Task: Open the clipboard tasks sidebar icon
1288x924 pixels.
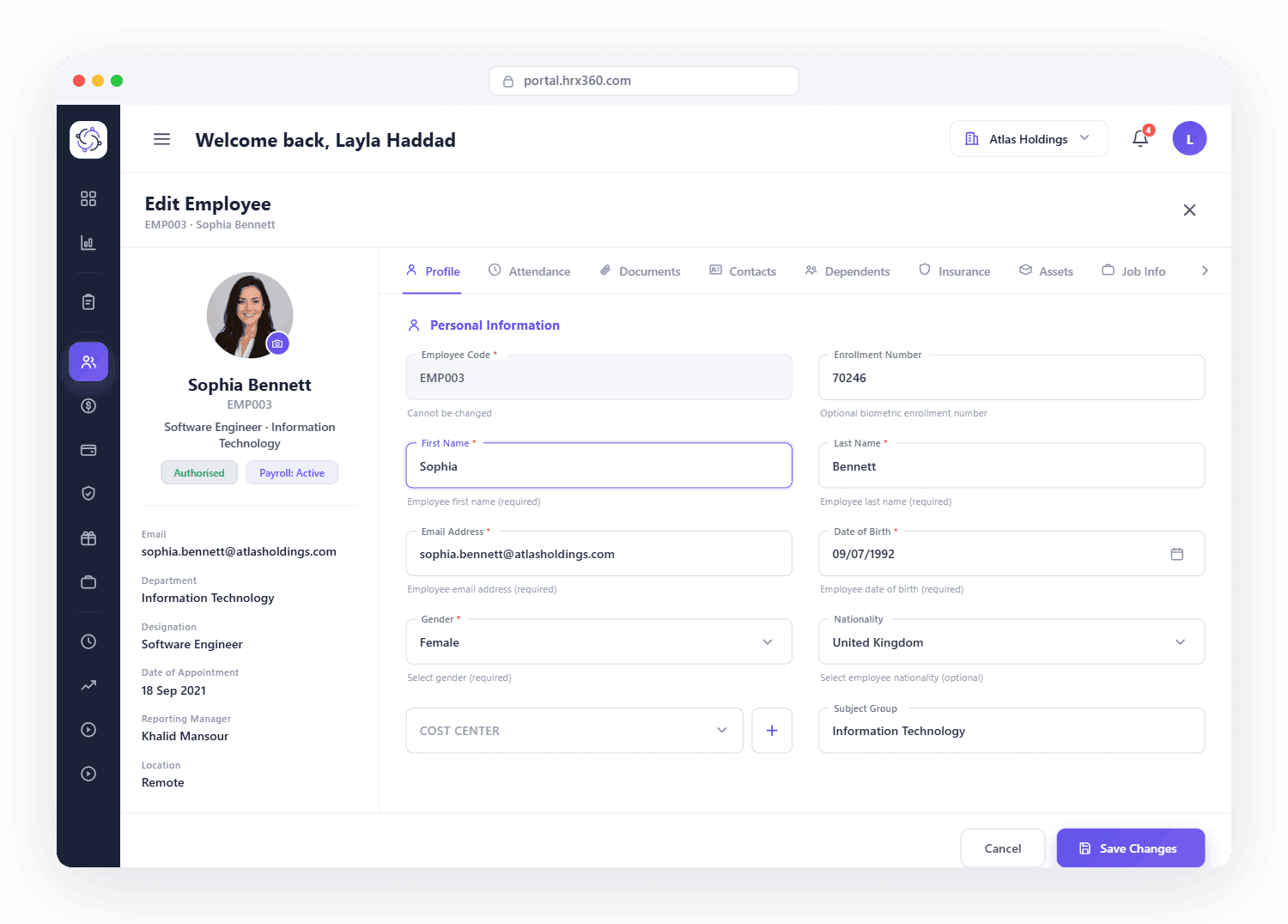Action: (88, 301)
